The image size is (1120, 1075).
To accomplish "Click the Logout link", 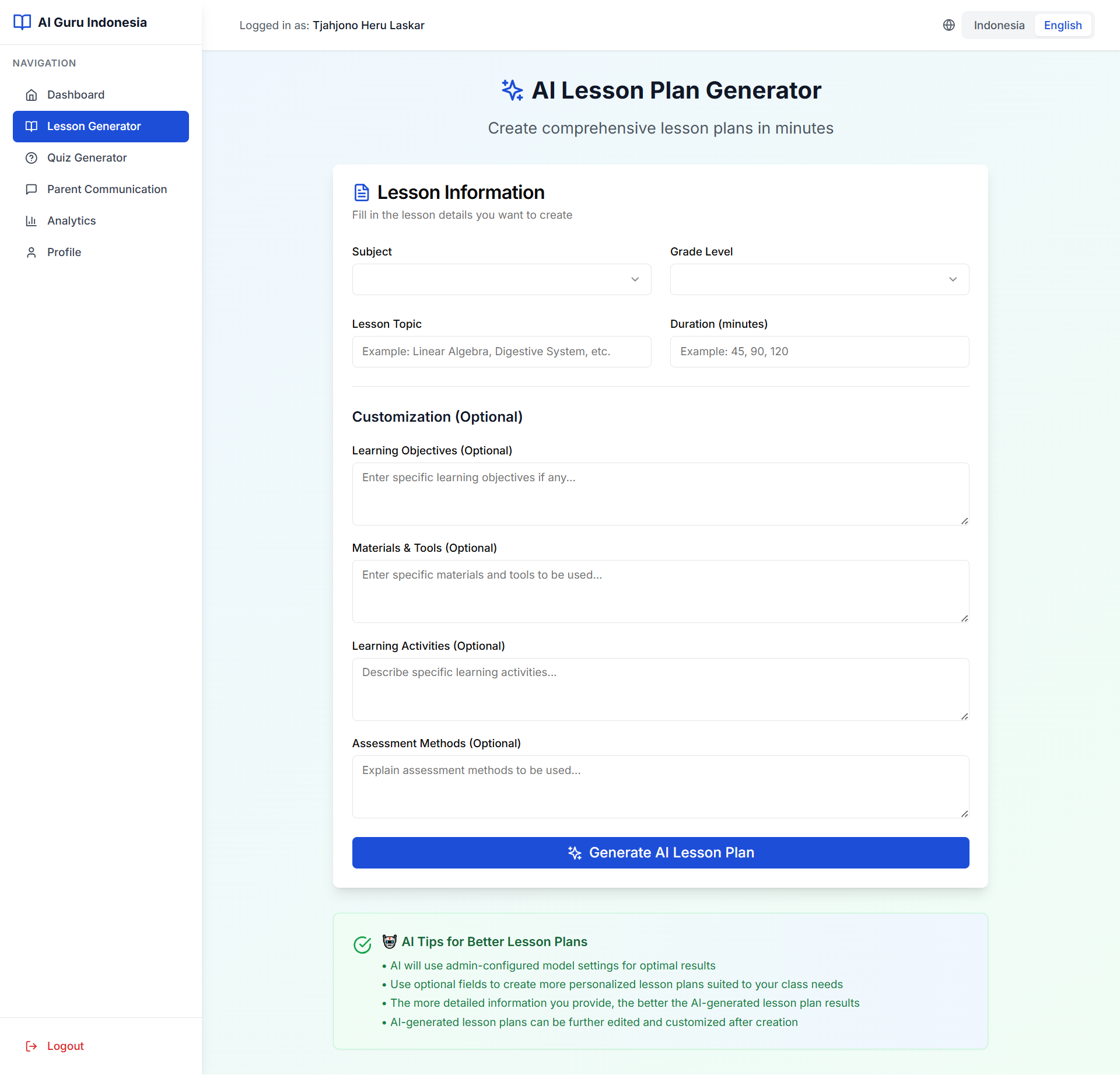I will click(65, 1046).
